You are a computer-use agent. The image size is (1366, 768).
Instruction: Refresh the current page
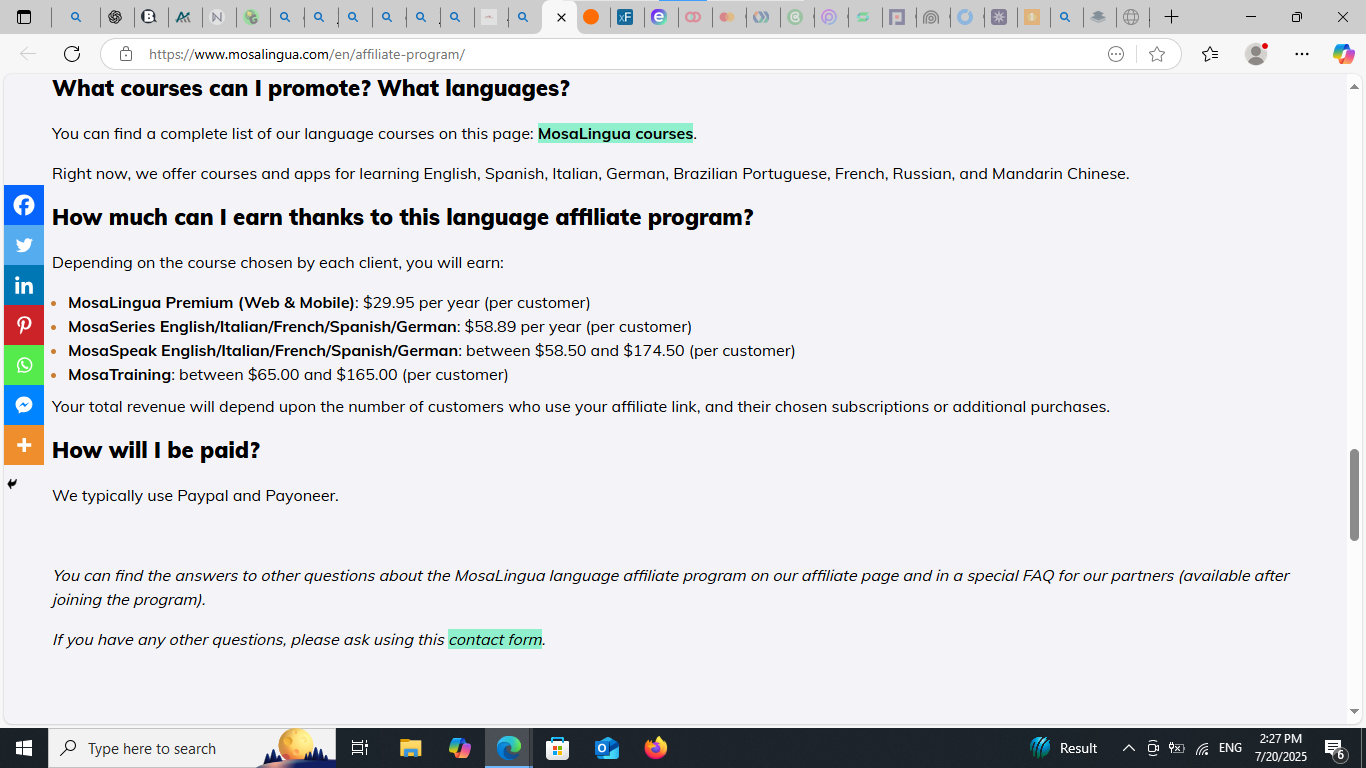pyautogui.click(x=72, y=54)
